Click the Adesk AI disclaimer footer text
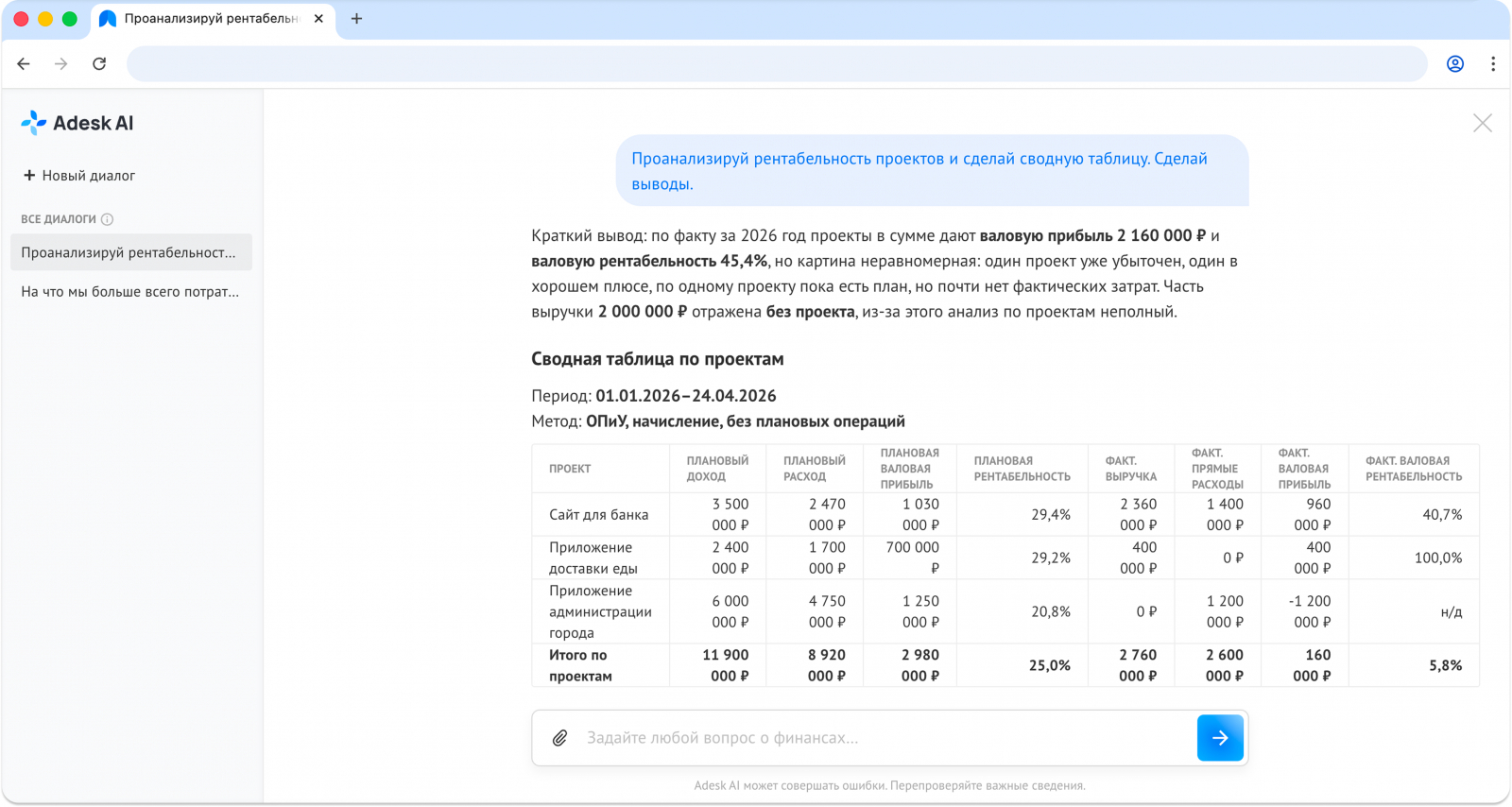This screenshot has height=807, width=1512. tap(889, 785)
